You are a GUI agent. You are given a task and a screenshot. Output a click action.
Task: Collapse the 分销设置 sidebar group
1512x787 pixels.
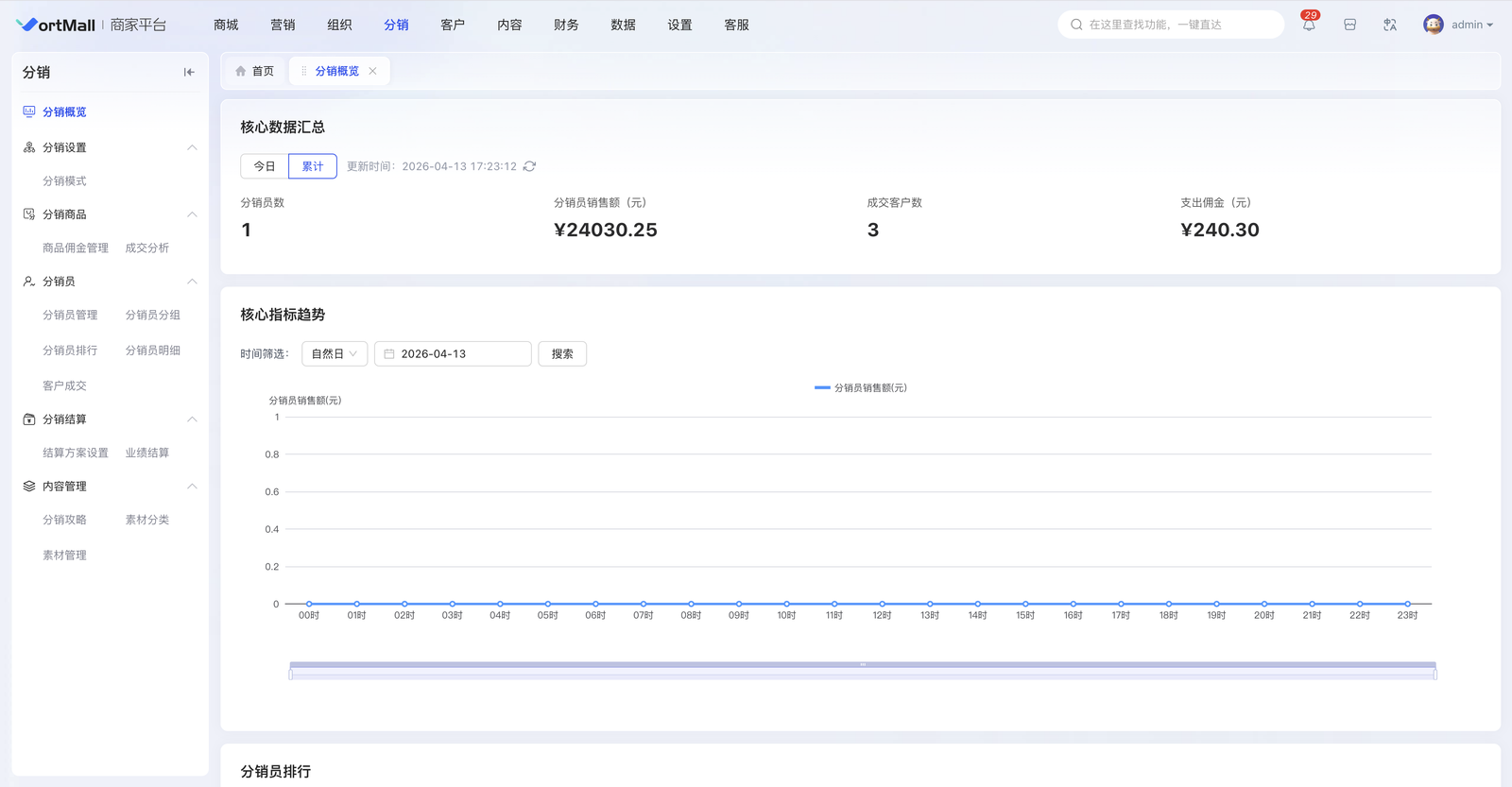[x=192, y=147]
